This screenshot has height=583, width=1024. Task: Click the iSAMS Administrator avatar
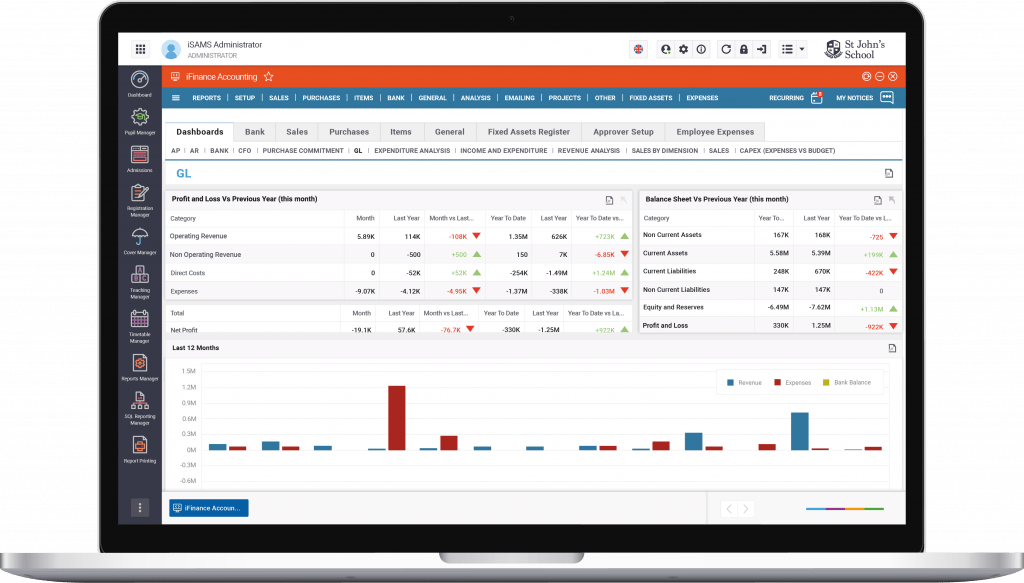click(171, 50)
